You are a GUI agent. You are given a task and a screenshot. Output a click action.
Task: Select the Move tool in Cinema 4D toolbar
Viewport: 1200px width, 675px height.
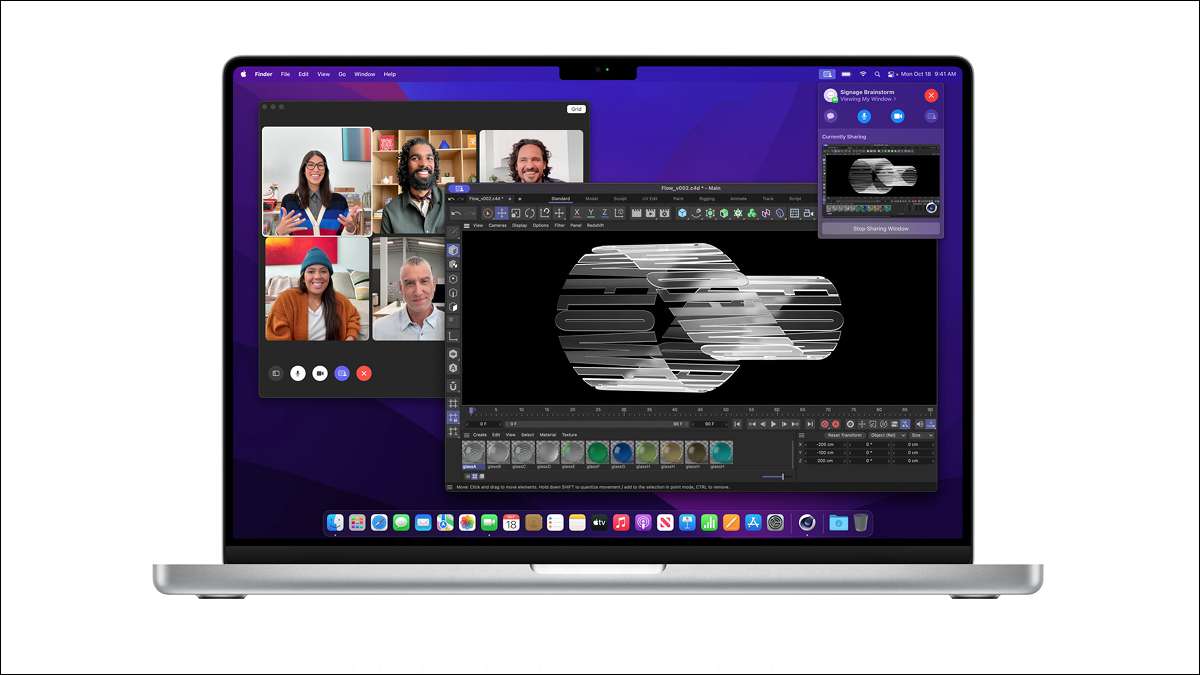(502, 213)
